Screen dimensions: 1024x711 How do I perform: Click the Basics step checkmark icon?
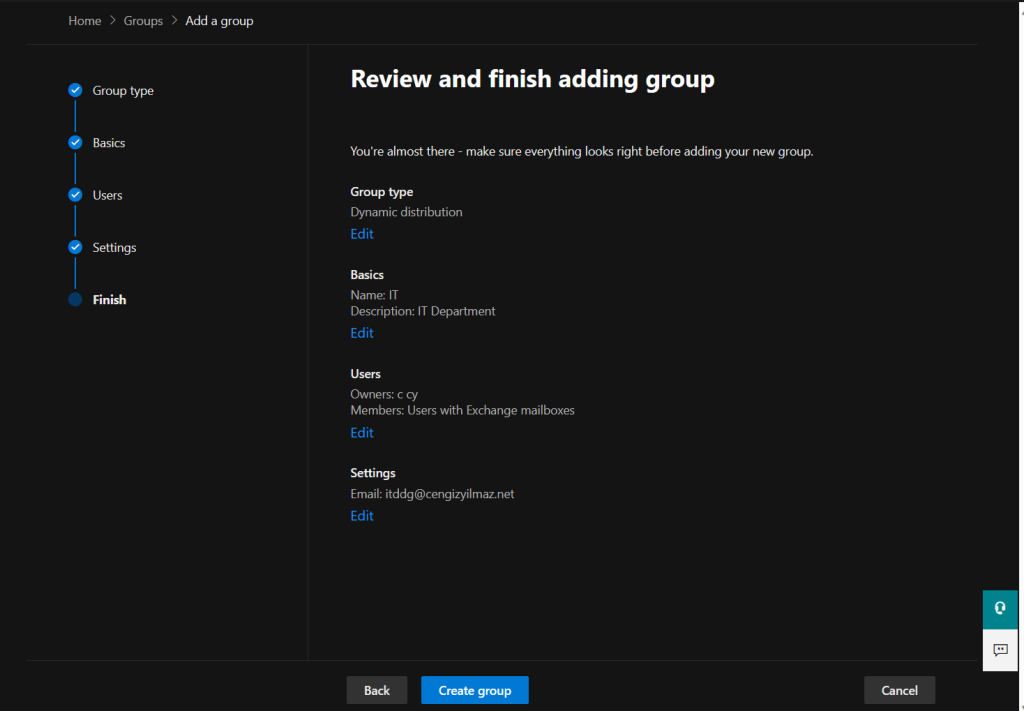[75, 143]
